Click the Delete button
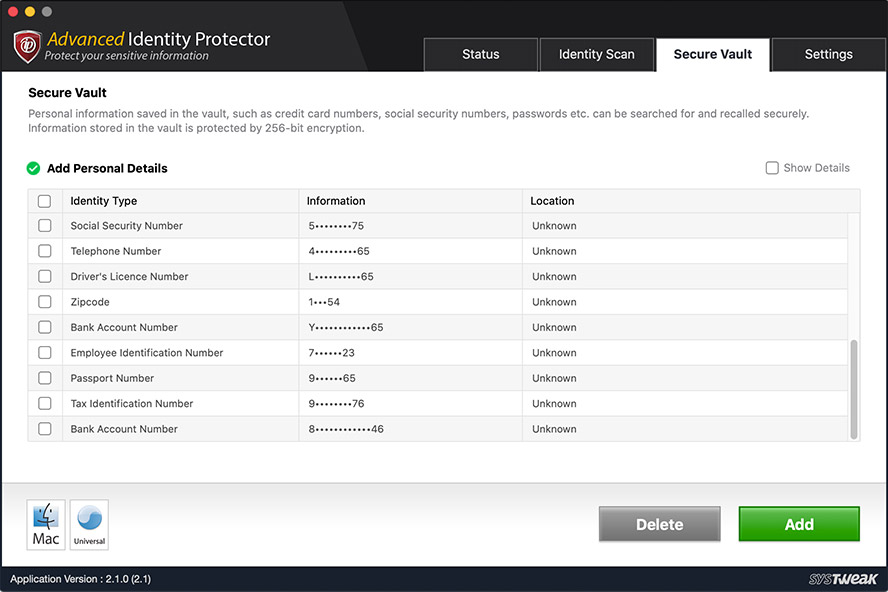Viewport: 888px width, 592px height. point(660,524)
